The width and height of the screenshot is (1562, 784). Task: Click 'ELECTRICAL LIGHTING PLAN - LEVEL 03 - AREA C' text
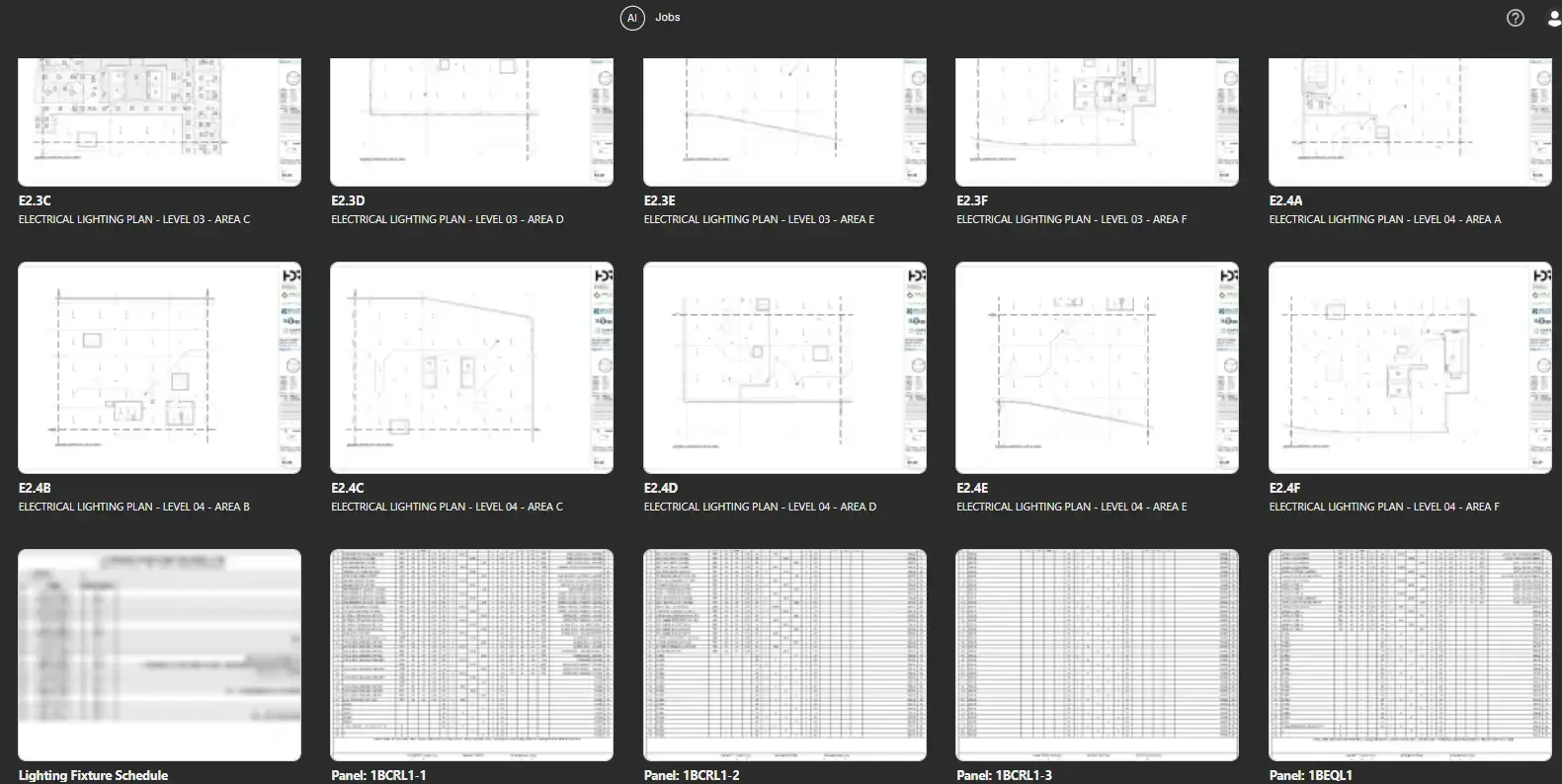[134, 219]
